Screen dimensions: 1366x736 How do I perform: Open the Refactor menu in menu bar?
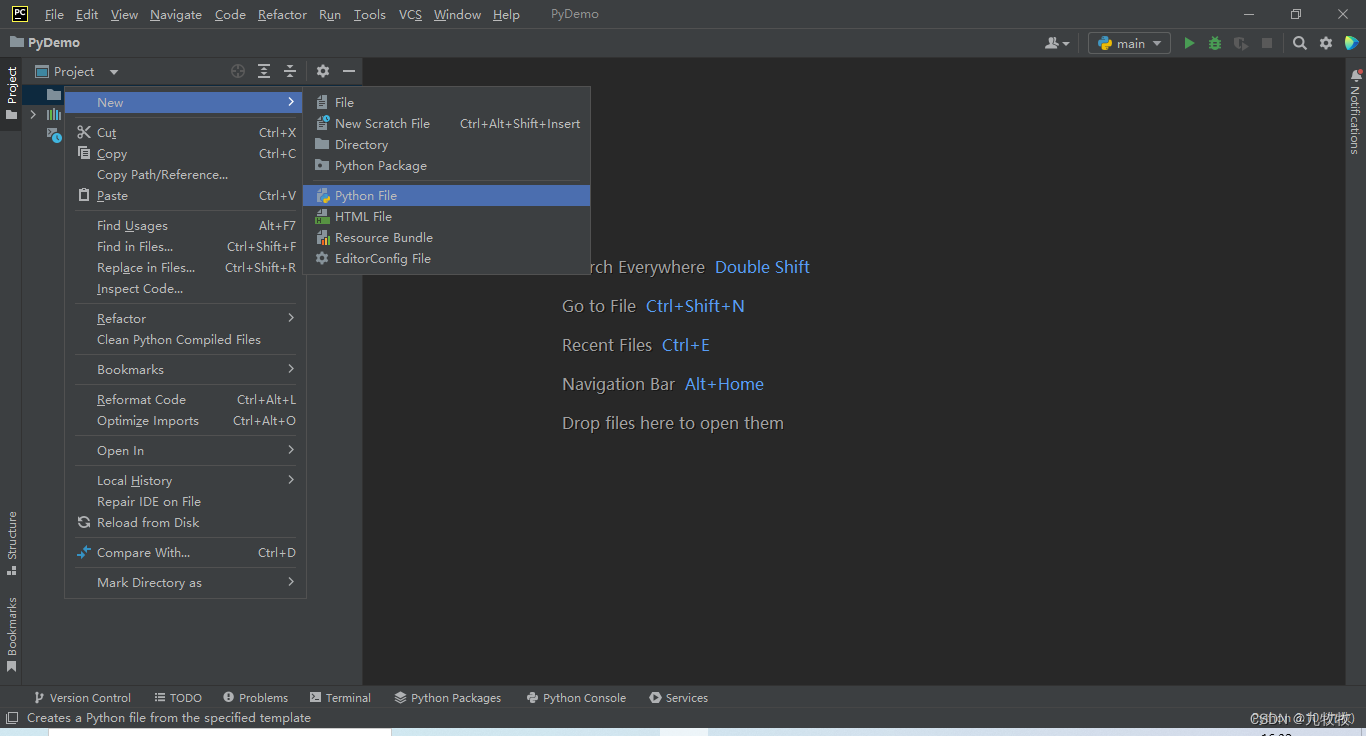(282, 14)
